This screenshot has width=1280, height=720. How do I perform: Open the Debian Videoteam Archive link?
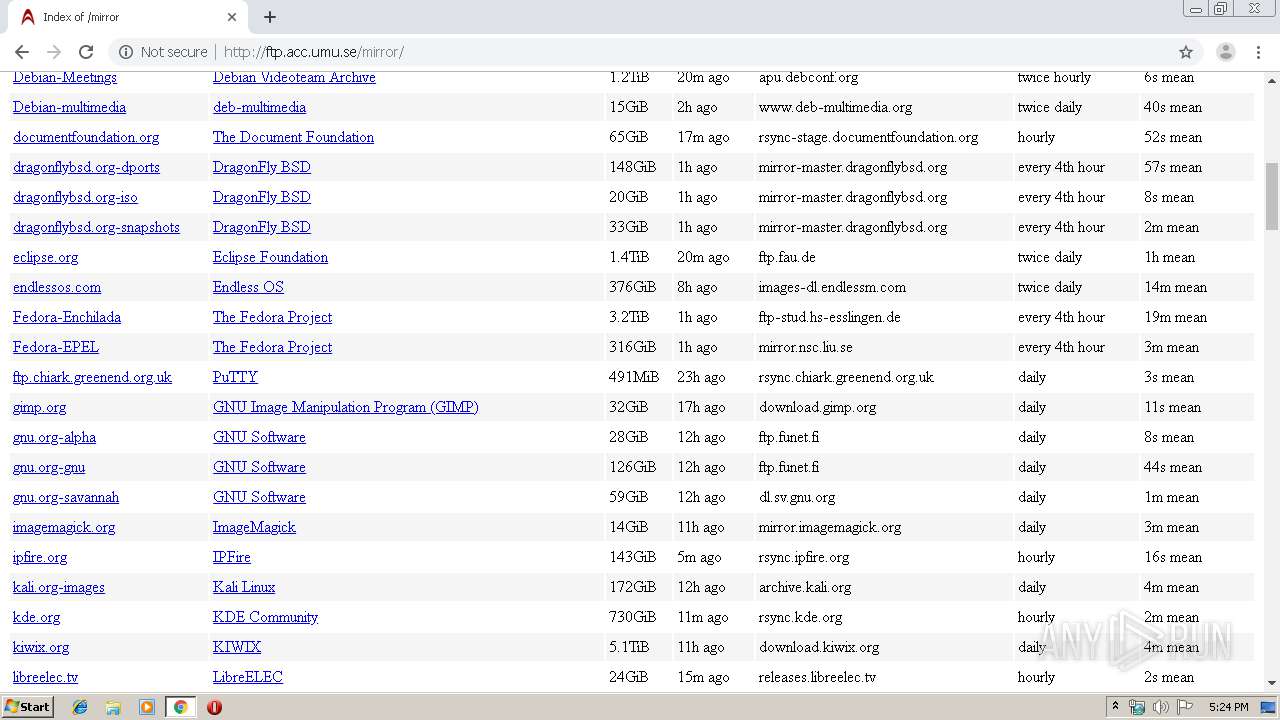294,77
